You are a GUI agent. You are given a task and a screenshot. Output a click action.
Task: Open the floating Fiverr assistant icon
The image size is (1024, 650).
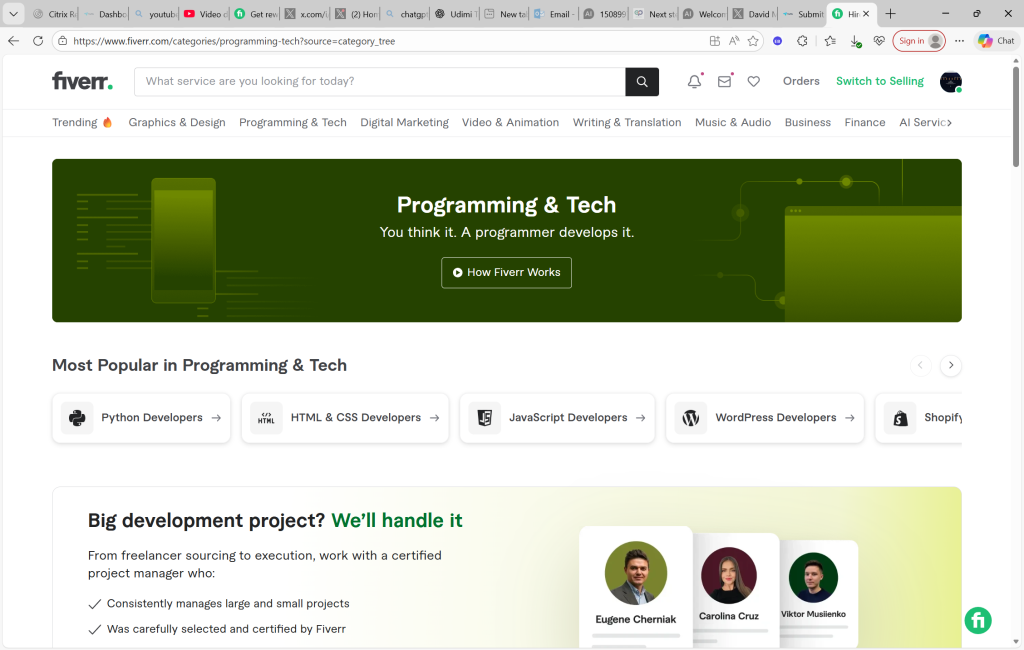coord(978,620)
